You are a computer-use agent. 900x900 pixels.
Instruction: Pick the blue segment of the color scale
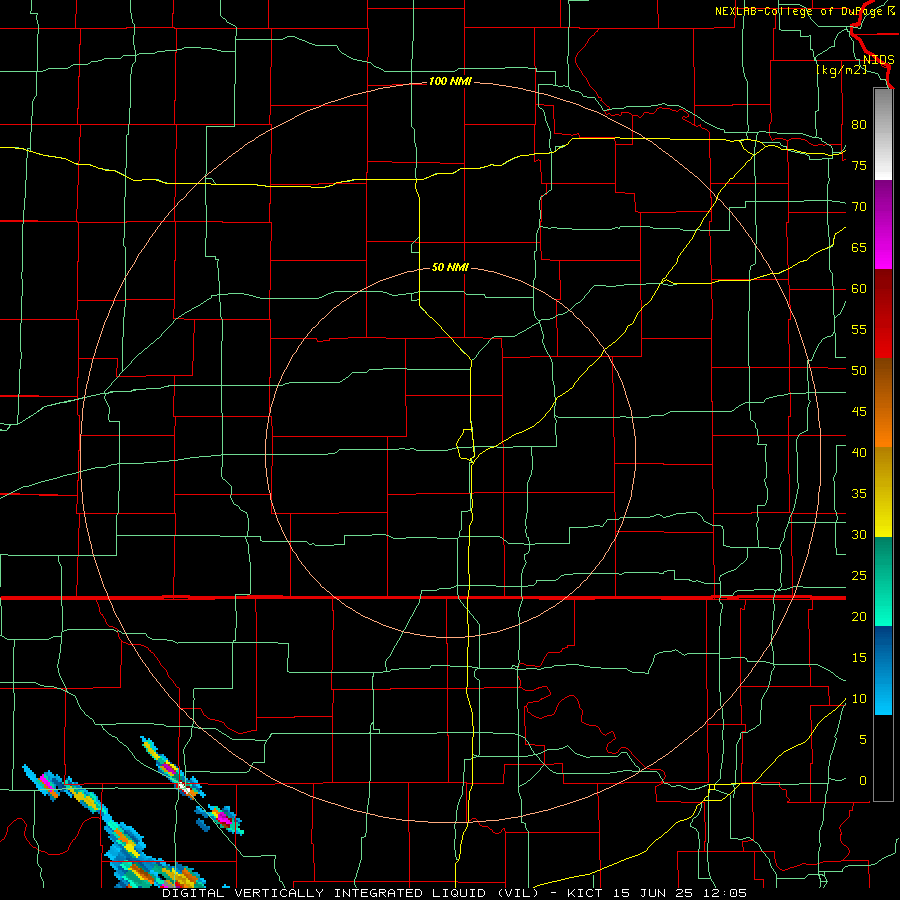coord(883,670)
